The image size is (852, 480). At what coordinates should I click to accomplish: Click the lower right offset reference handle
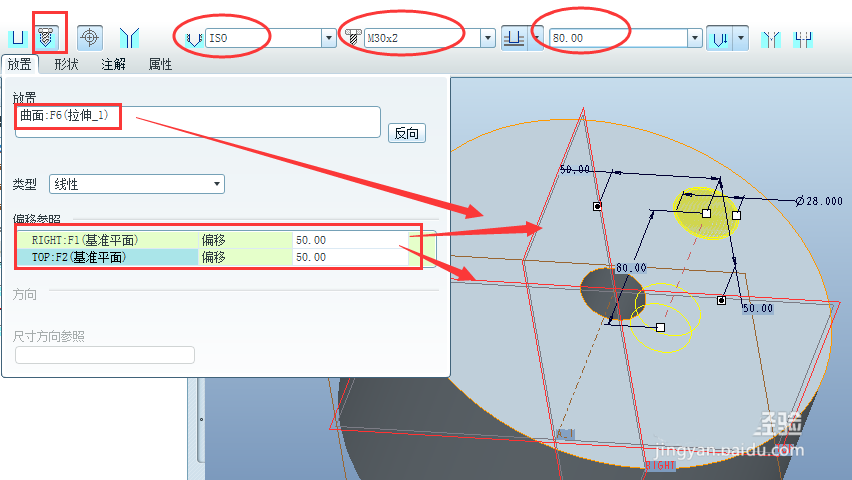pyautogui.click(x=721, y=300)
